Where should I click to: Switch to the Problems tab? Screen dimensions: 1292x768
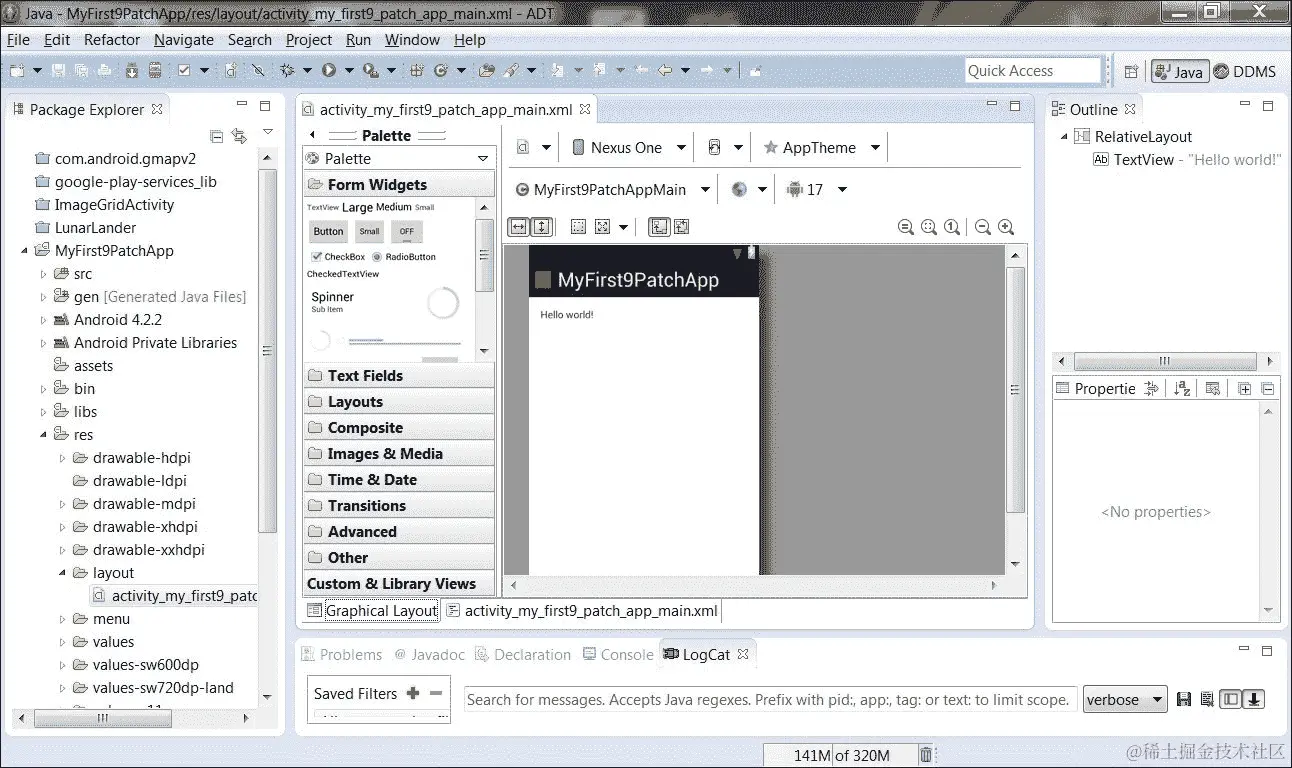(341, 655)
